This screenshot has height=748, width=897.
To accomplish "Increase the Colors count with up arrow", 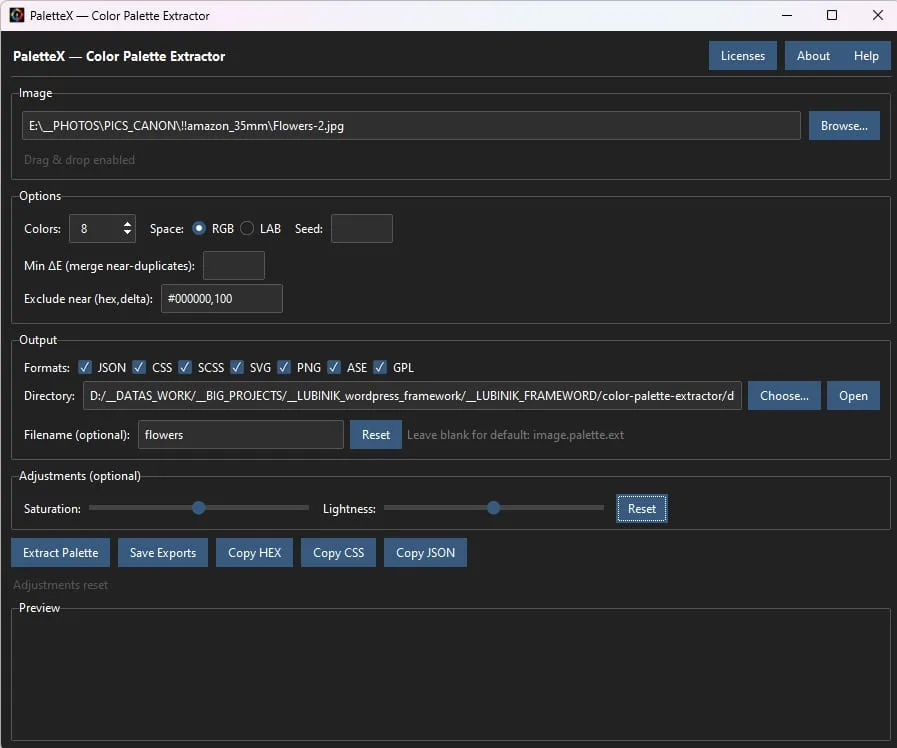I will pos(128,223).
